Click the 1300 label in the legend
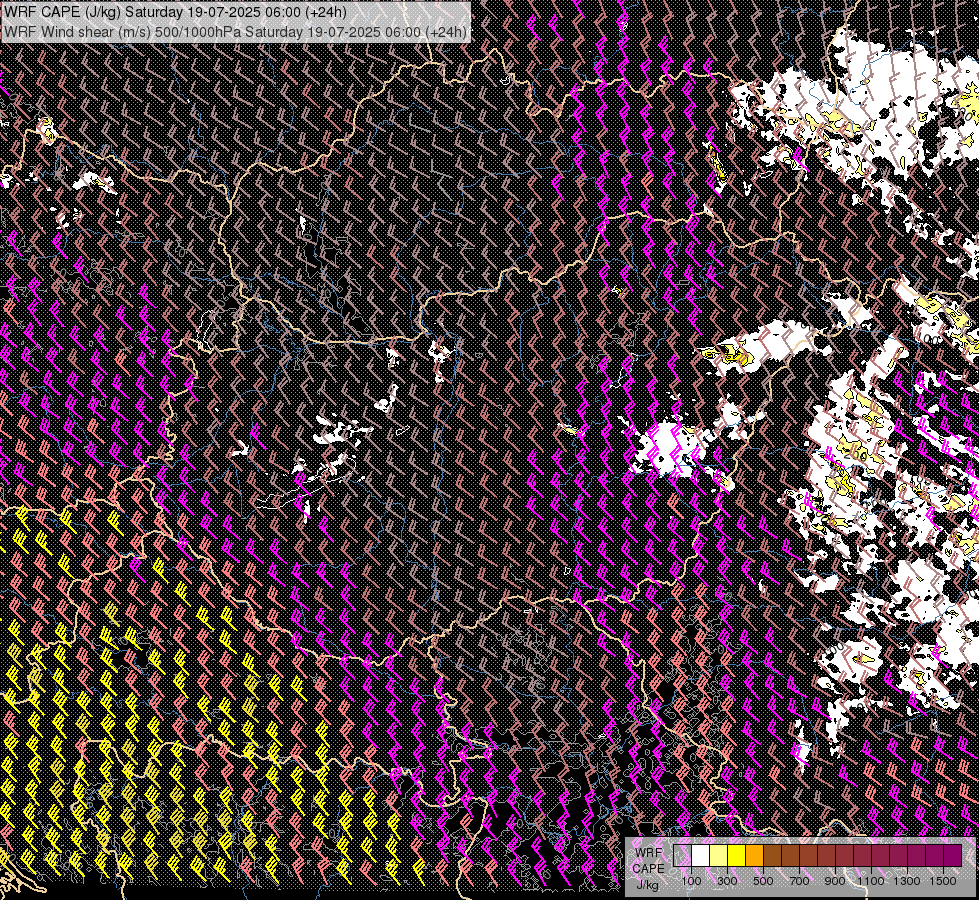The image size is (979, 900). point(907,881)
